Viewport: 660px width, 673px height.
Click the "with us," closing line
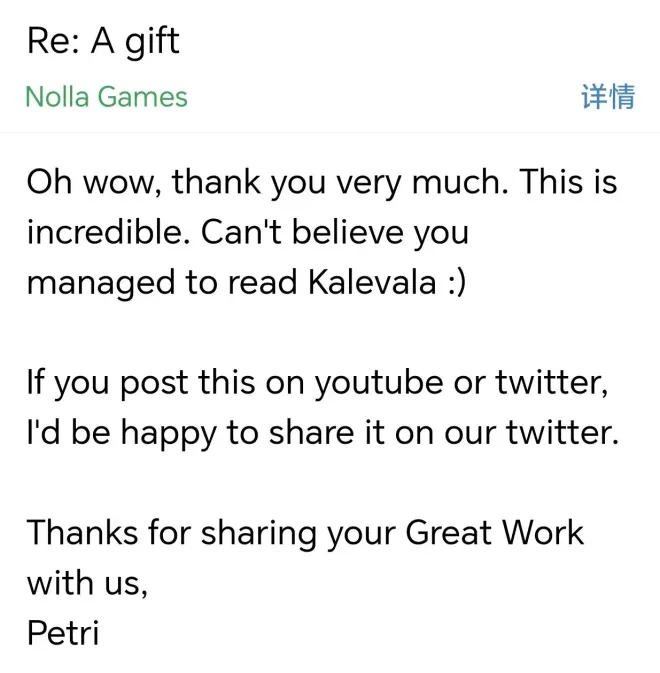[87, 582]
